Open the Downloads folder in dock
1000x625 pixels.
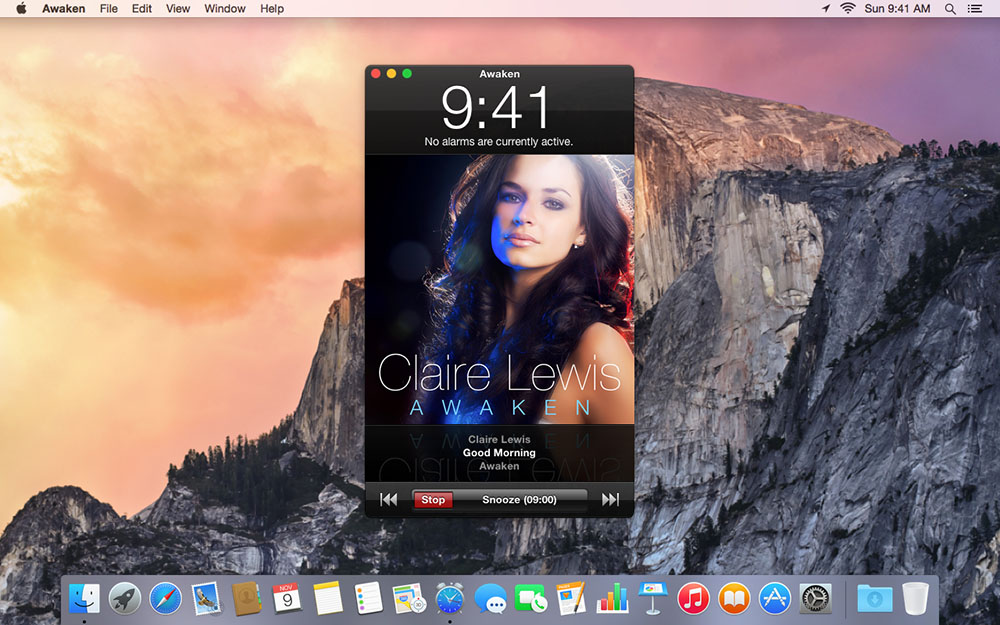pyautogui.click(x=874, y=599)
